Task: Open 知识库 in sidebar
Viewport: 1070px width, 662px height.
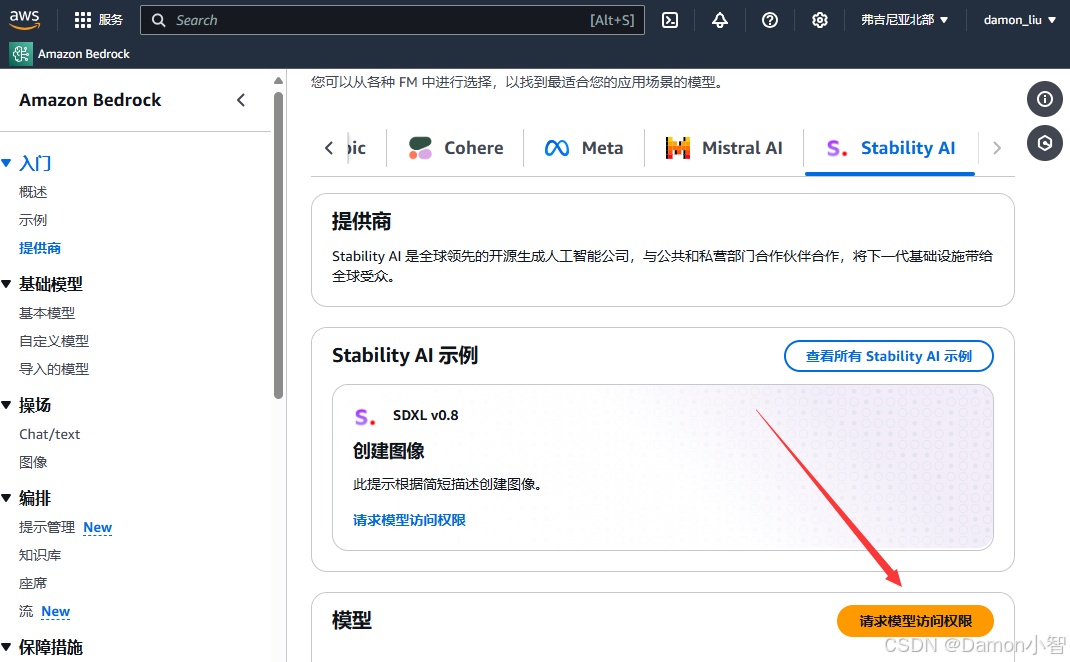Action: (x=40, y=556)
